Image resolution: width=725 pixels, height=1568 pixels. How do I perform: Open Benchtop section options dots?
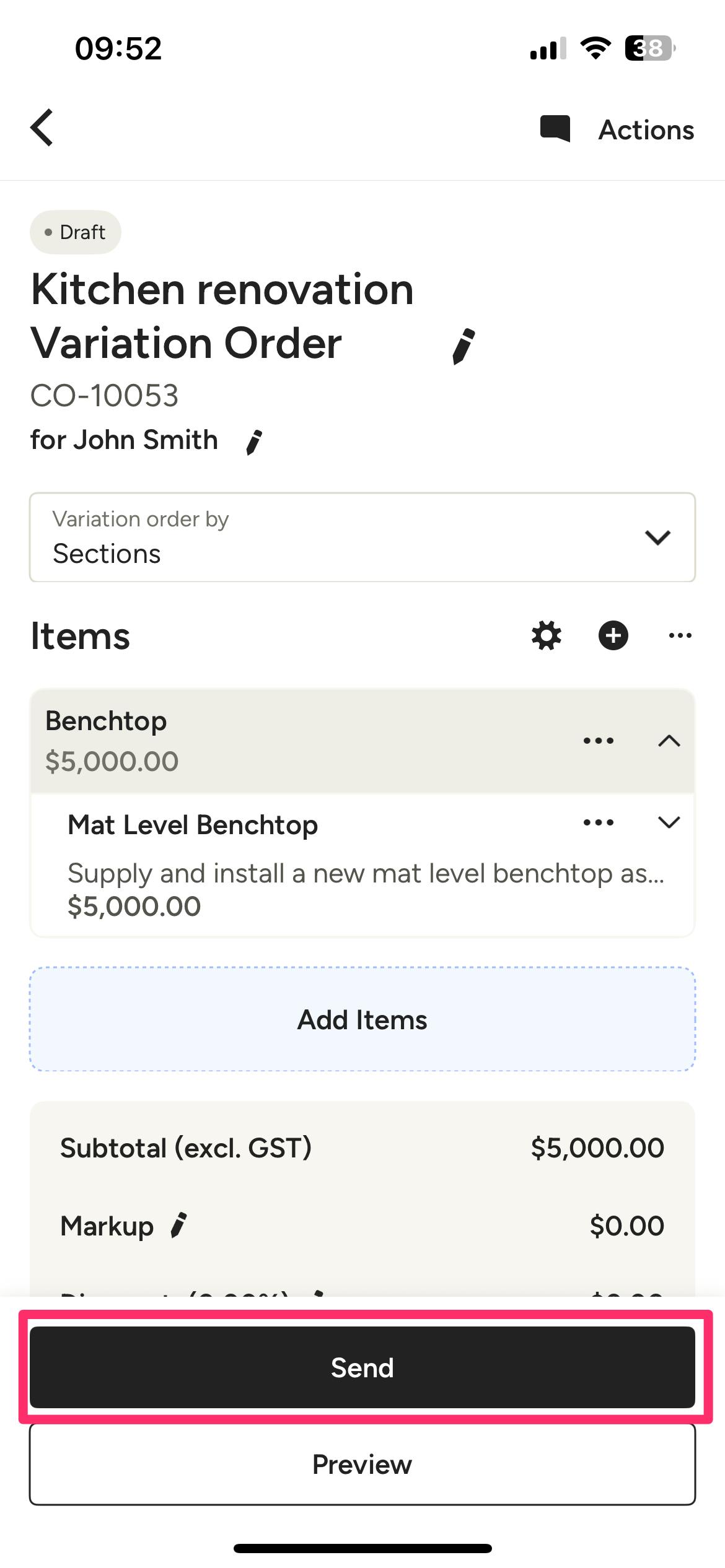click(599, 741)
